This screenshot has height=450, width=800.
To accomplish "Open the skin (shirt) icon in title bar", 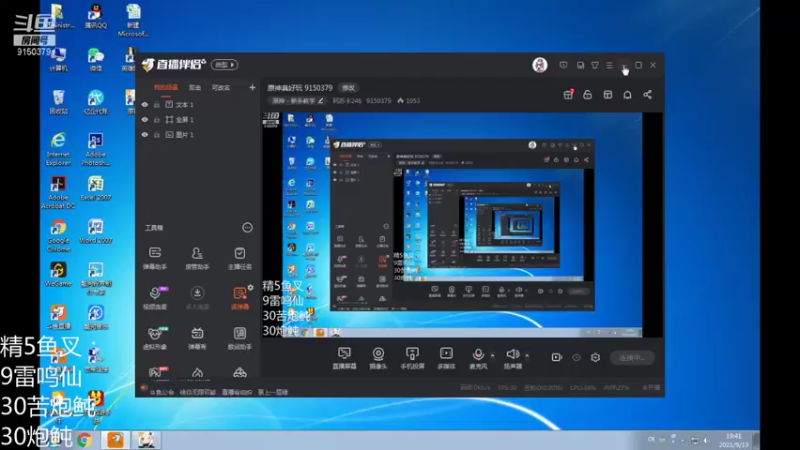I will point(595,65).
